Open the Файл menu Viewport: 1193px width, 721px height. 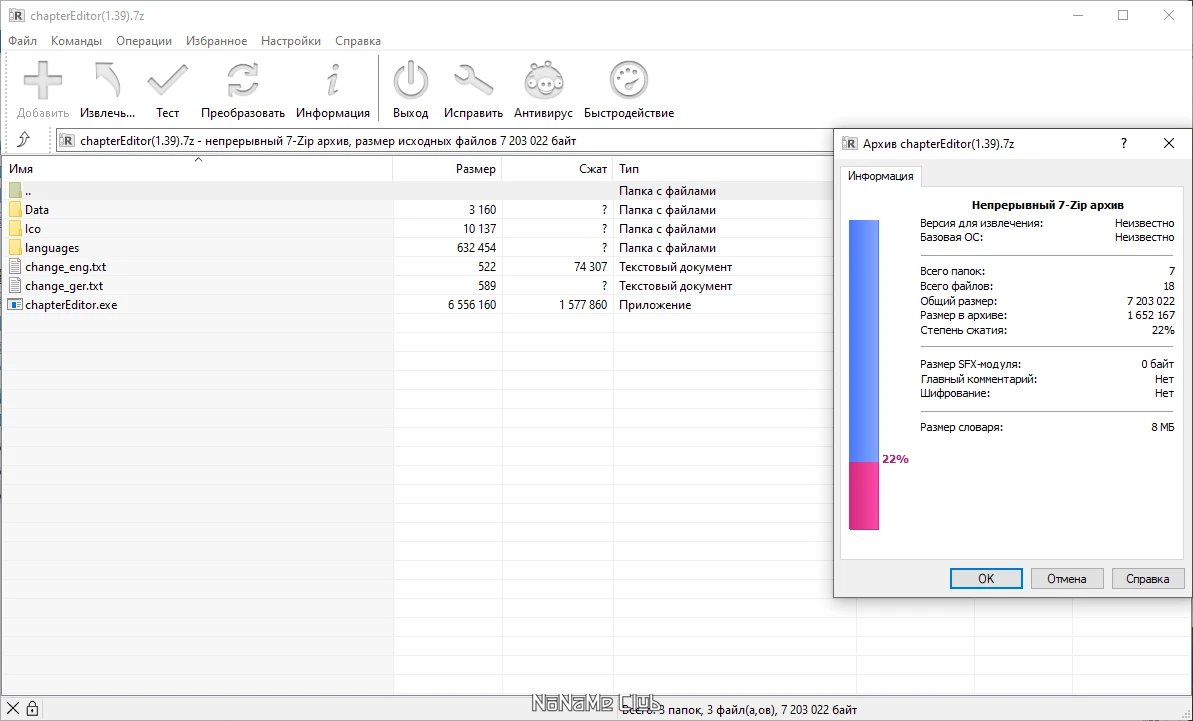(23, 41)
